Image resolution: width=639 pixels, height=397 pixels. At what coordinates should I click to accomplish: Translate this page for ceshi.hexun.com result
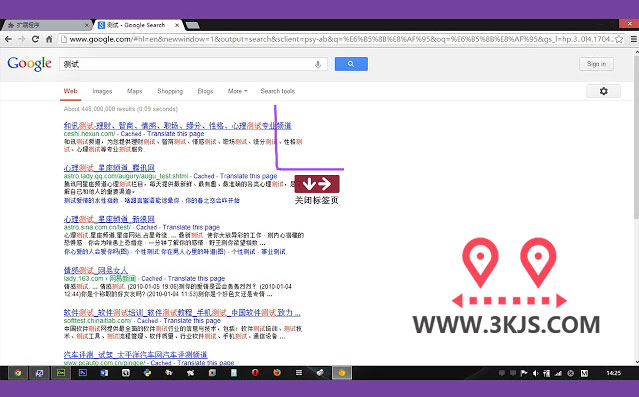176,134
